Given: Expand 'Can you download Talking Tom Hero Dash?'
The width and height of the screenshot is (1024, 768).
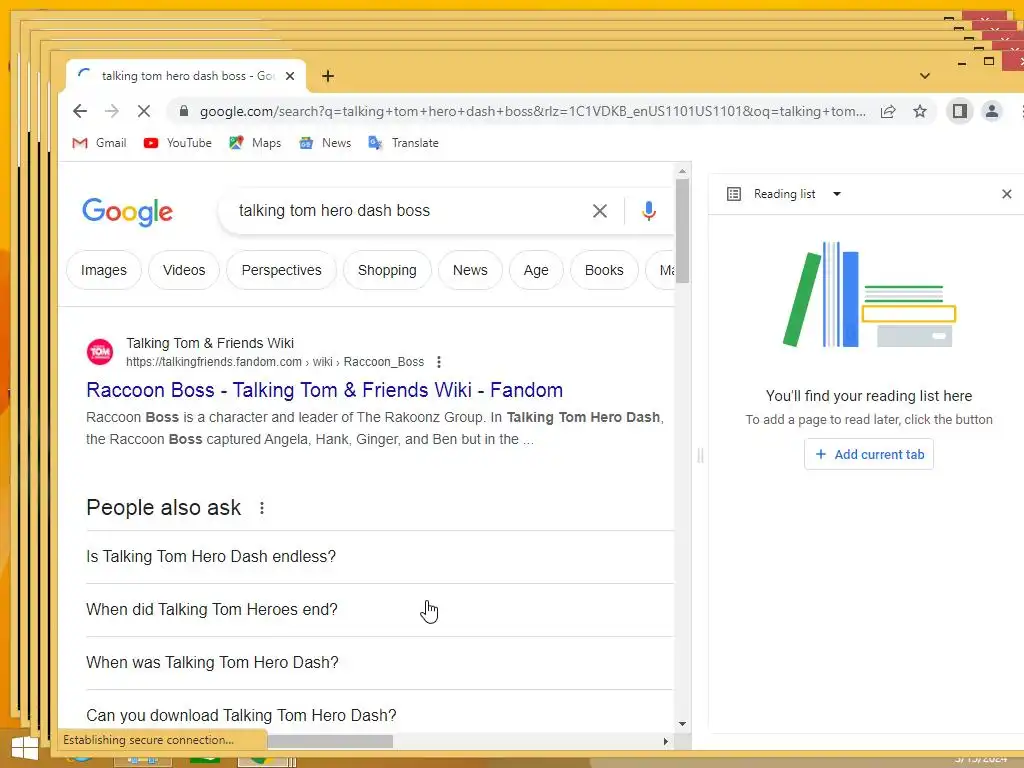Looking at the screenshot, I should pos(379,716).
